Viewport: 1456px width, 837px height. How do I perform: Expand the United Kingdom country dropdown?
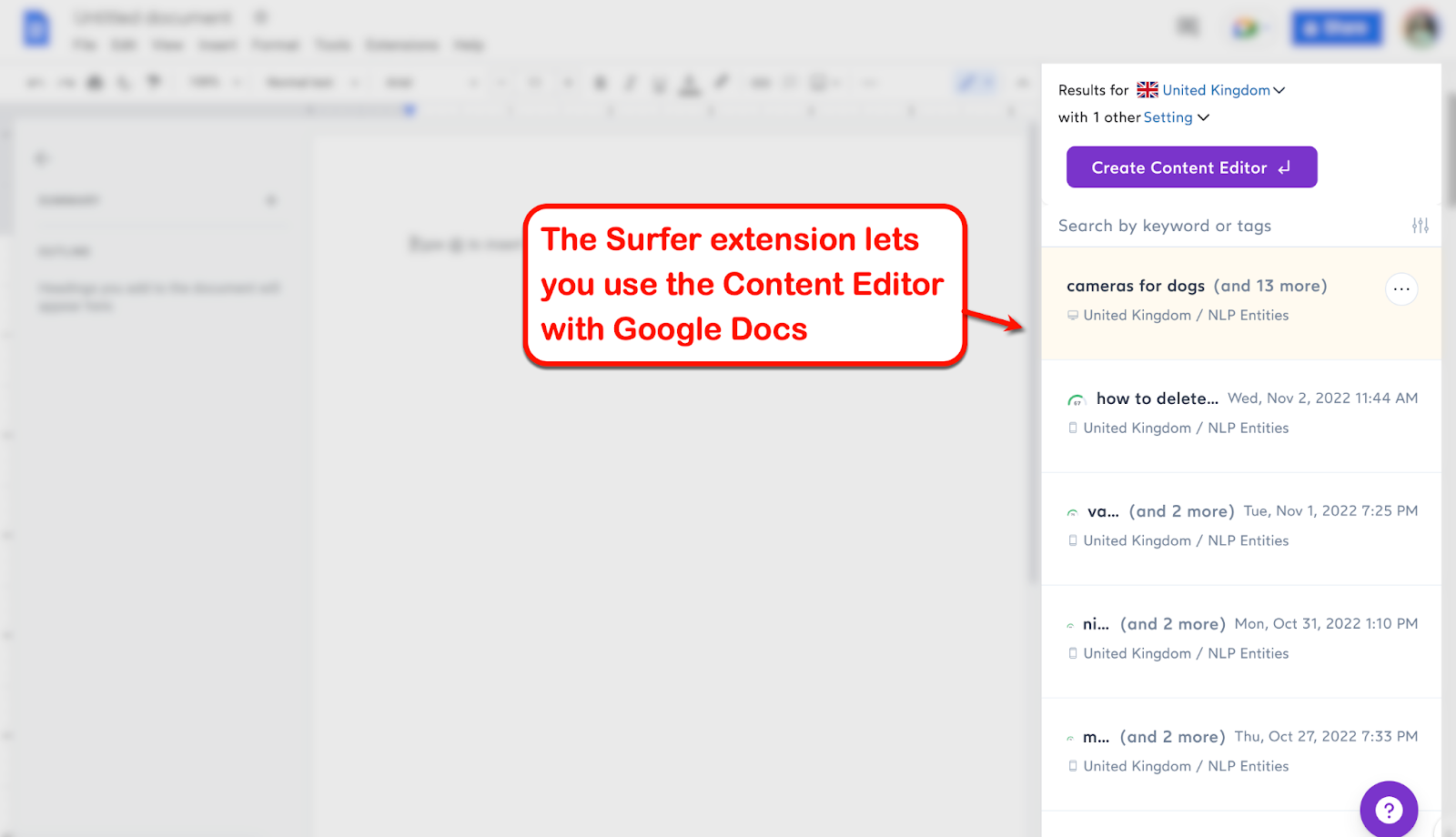pos(1223,90)
